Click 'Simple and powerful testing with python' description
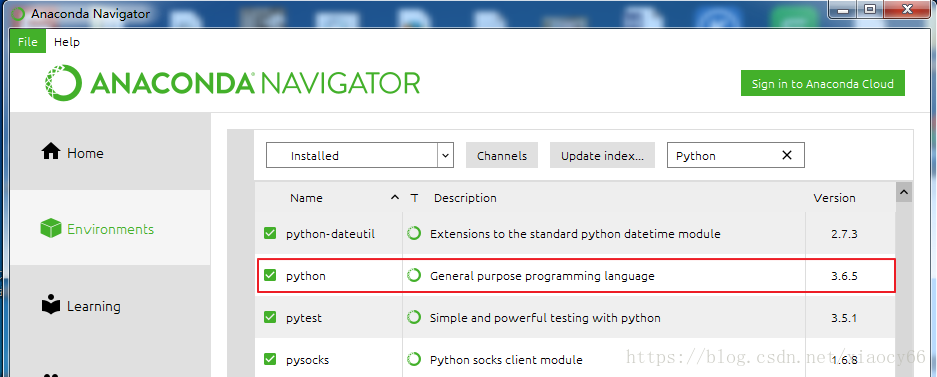Viewport: 937px width, 377px height. [545, 318]
